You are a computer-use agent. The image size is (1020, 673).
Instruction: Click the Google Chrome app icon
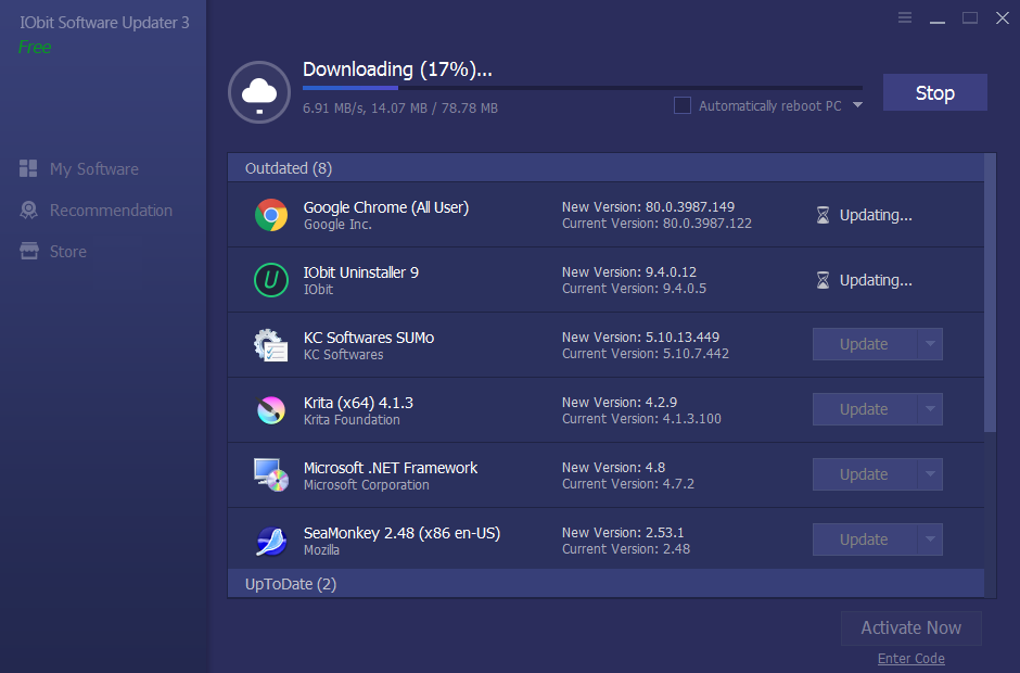pyautogui.click(x=271, y=215)
